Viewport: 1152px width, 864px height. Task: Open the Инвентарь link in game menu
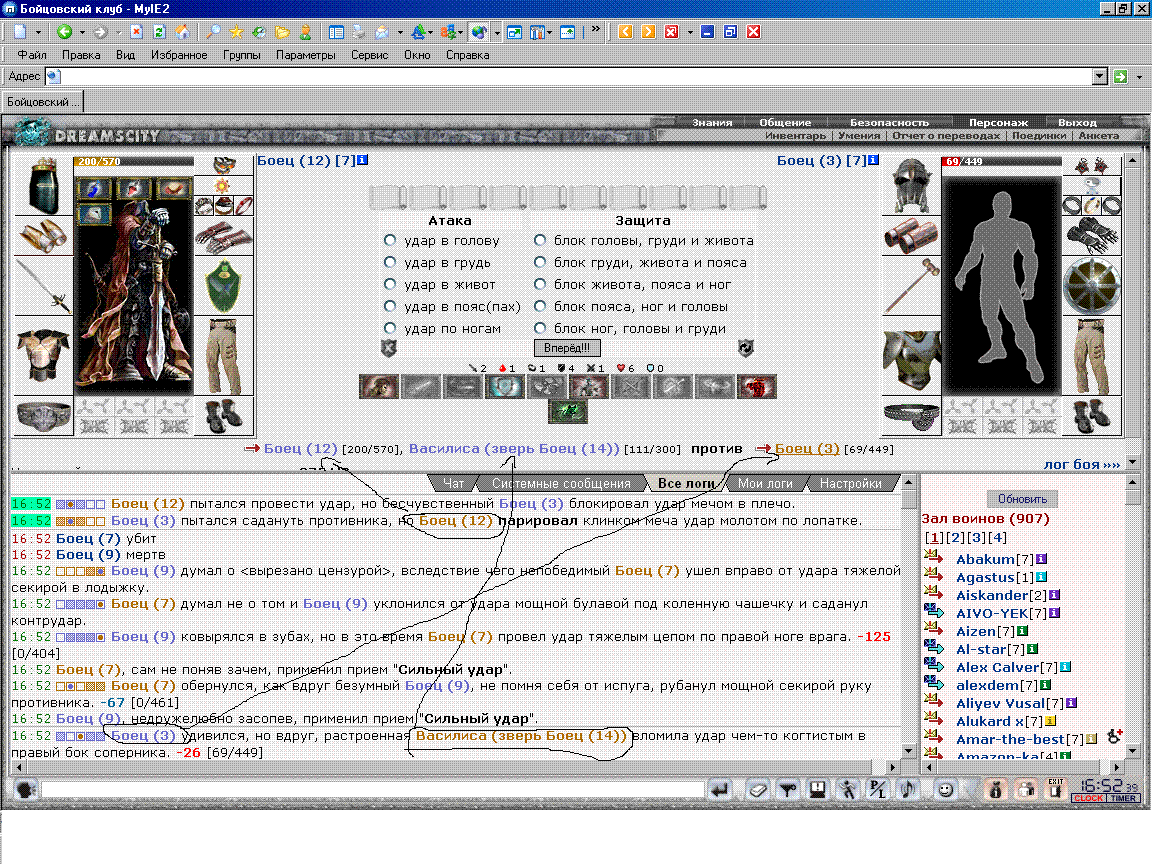click(795, 135)
